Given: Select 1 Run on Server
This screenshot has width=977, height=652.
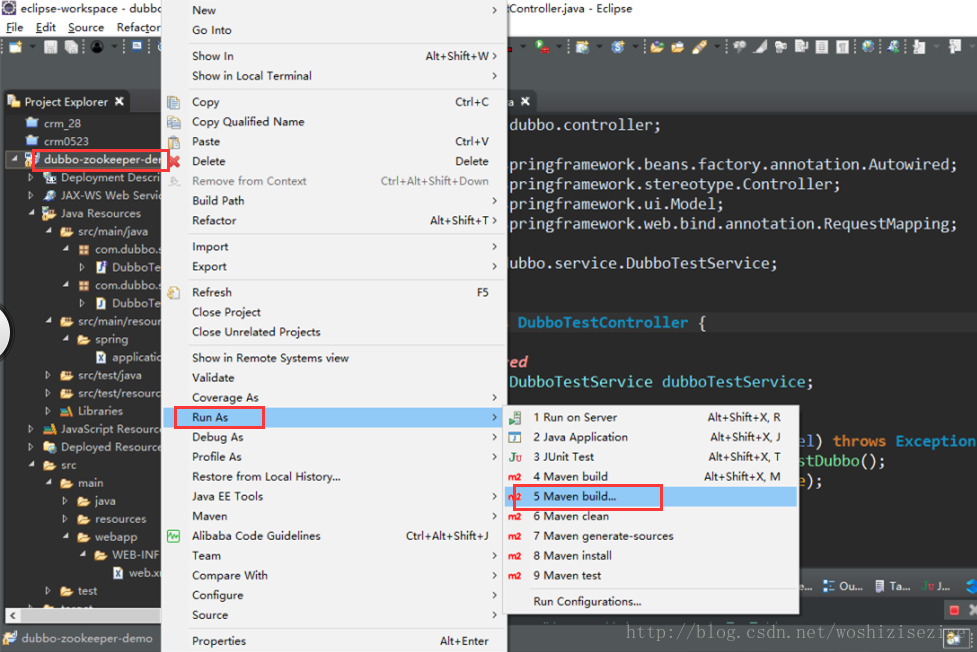Looking at the screenshot, I should pyautogui.click(x=651, y=418).
